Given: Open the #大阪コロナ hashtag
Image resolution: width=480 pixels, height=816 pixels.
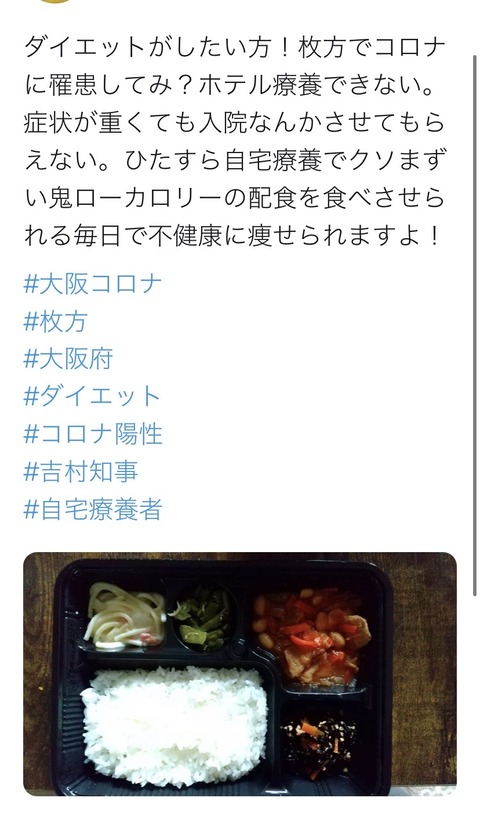Looking at the screenshot, I should 93,285.
